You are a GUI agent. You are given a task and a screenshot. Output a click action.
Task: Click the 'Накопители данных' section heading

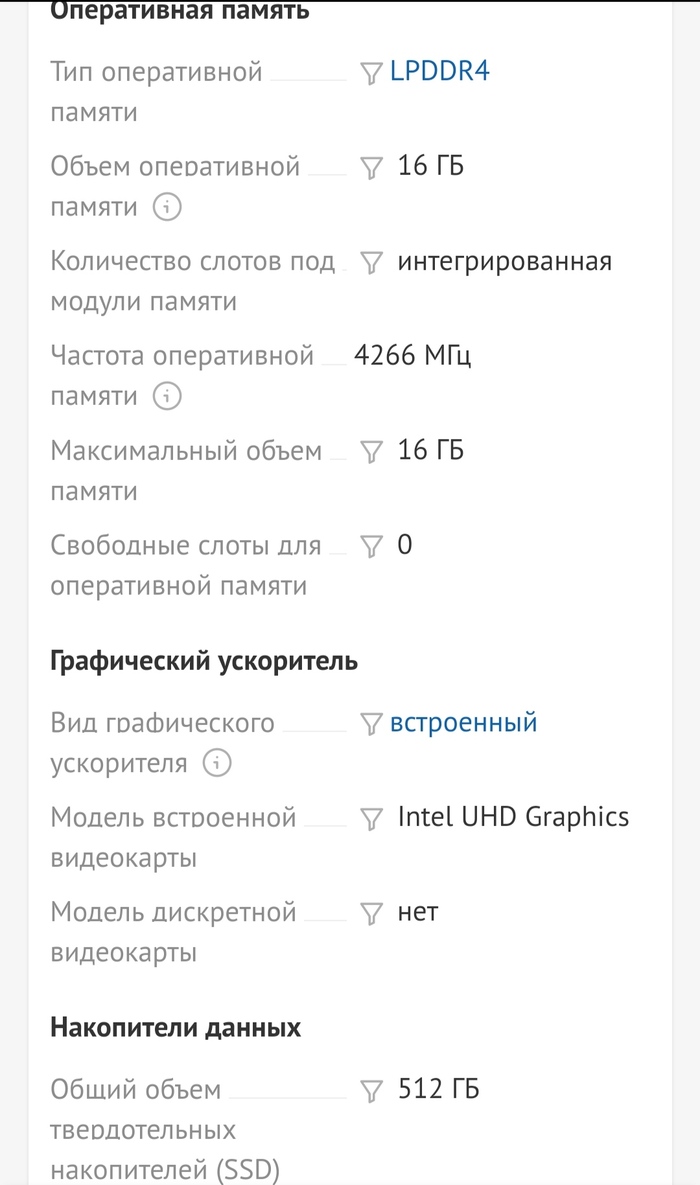[176, 1028]
